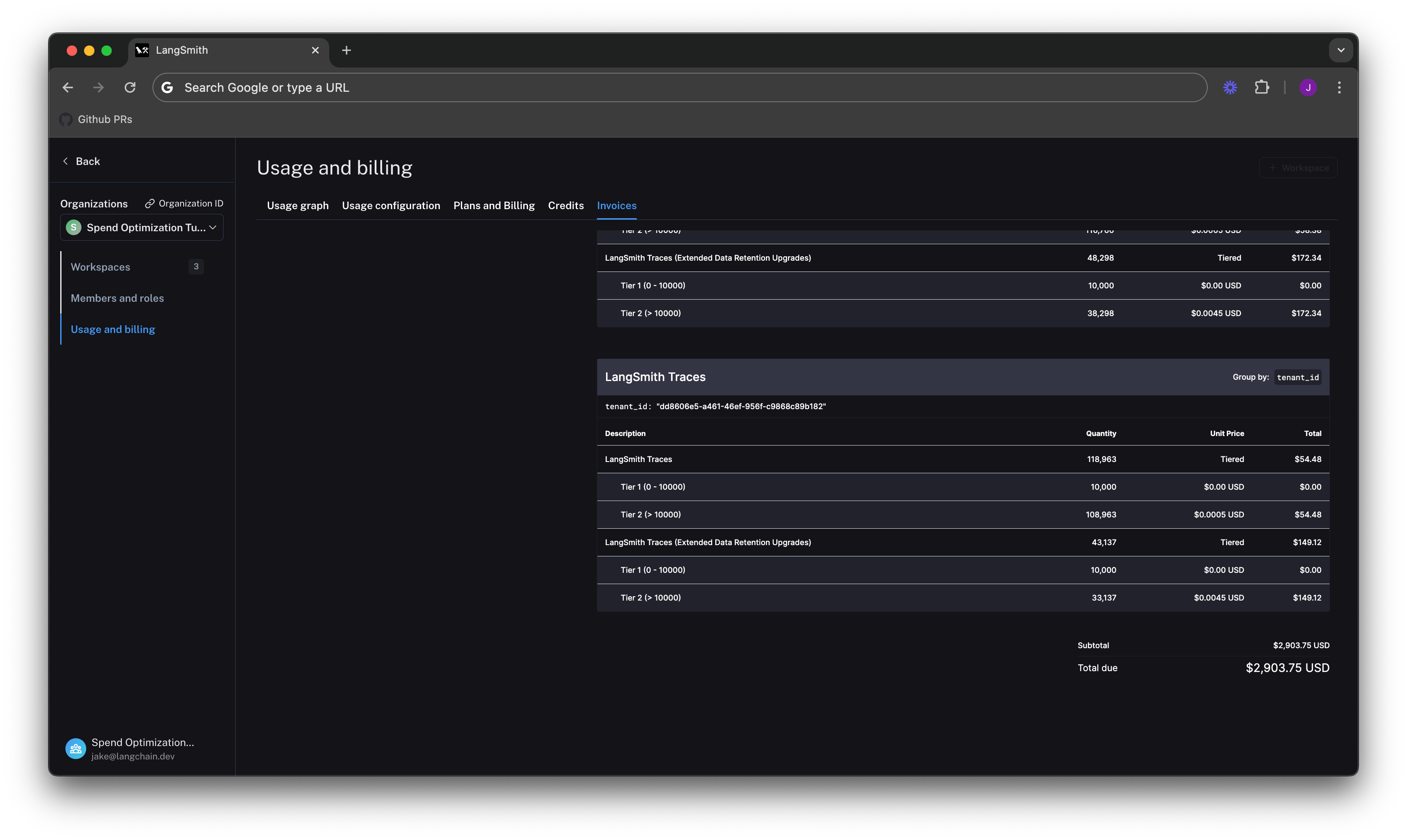The height and width of the screenshot is (840, 1407).
Task: Click the Subtotal $2,903.75 USD value
Action: [1300, 645]
